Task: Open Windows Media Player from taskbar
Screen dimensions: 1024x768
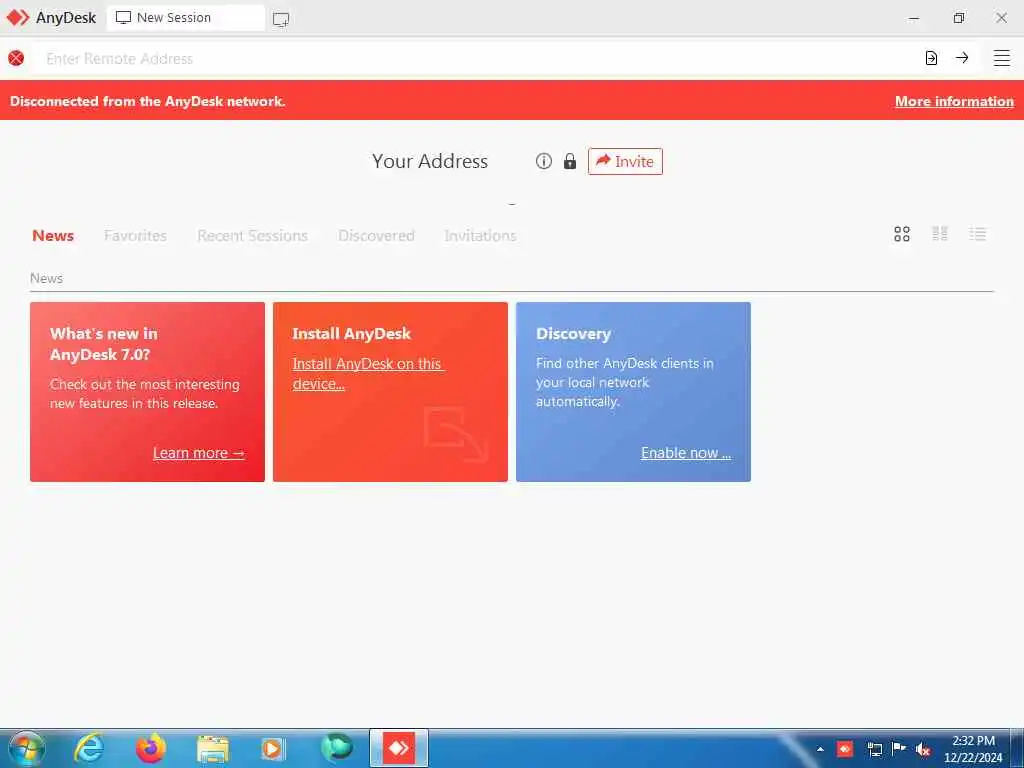Action: (x=273, y=748)
